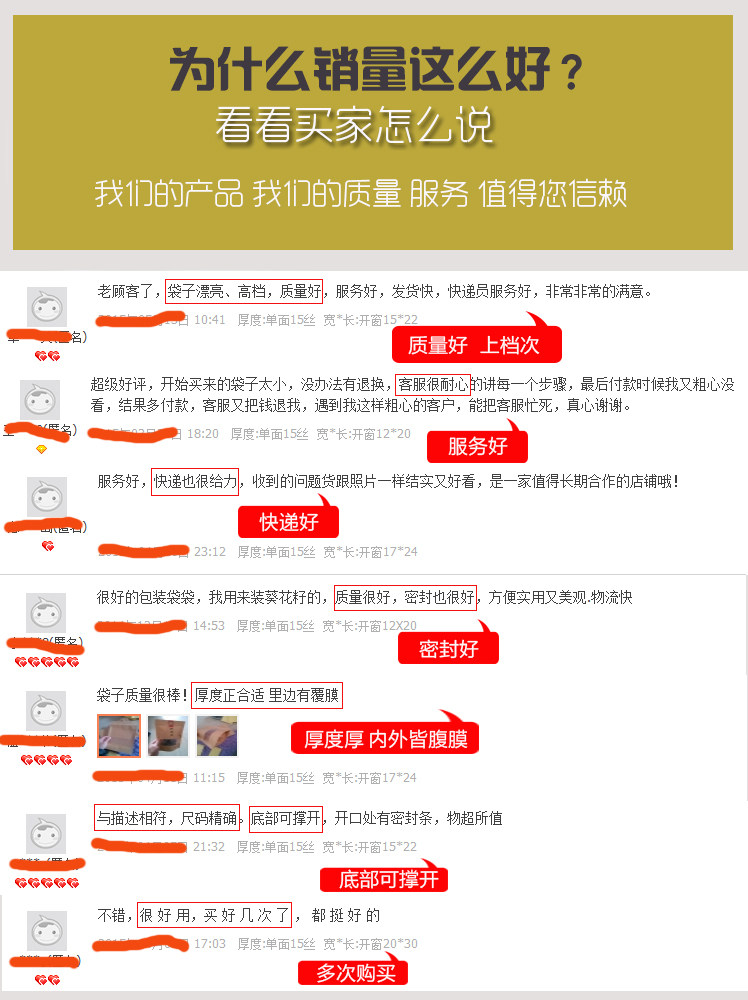The height and width of the screenshot is (1000, 748).
Task: Click the 厚度厚 内外皆腹膜 red label
Action: click(x=385, y=739)
